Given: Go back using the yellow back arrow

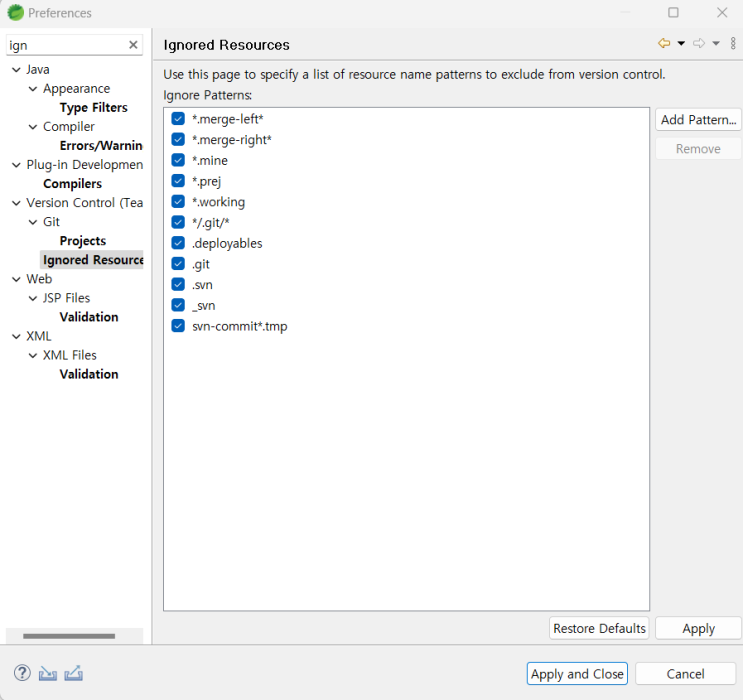Looking at the screenshot, I should click(664, 43).
